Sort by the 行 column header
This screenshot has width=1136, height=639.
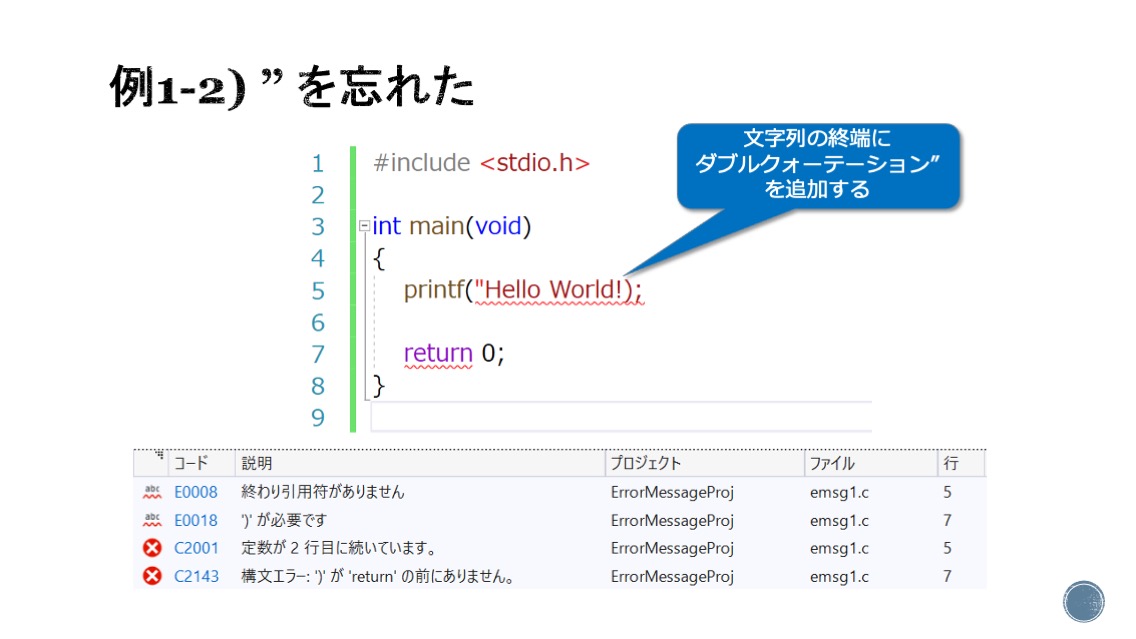pos(961,464)
